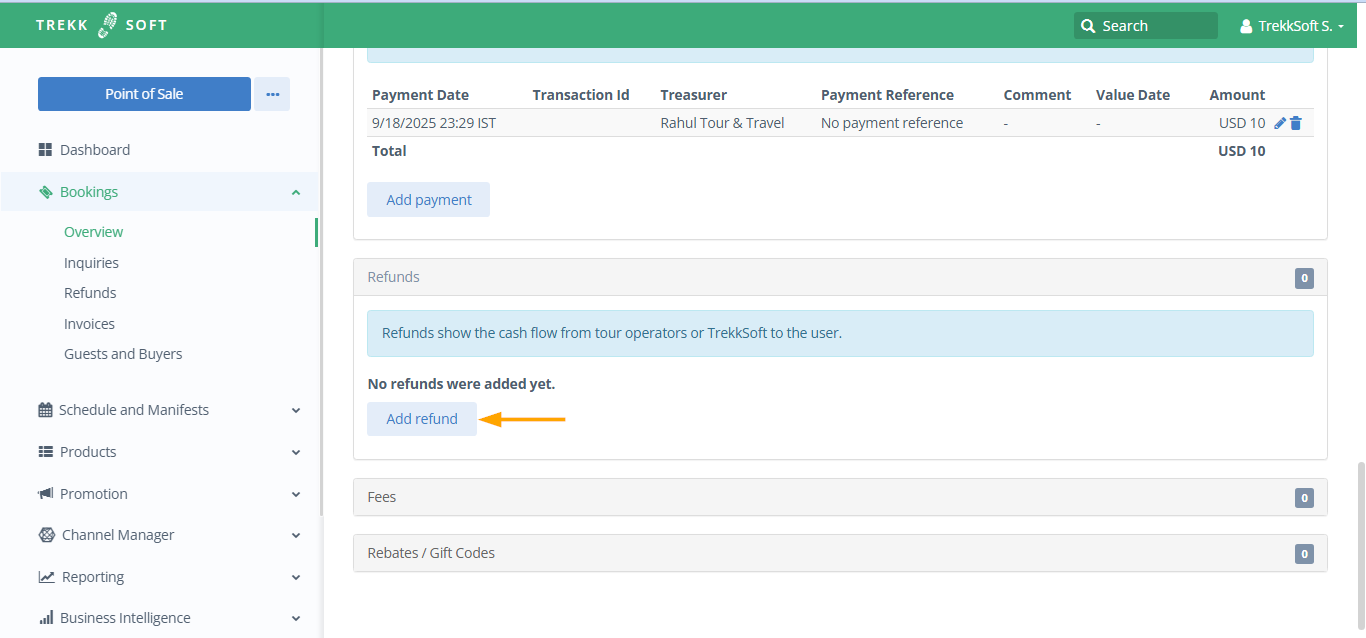Viewport: 1366px width, 638px height.
Task: Open the Point of Sale more options button
Action: pyautogui.click(x=272, y=94)
